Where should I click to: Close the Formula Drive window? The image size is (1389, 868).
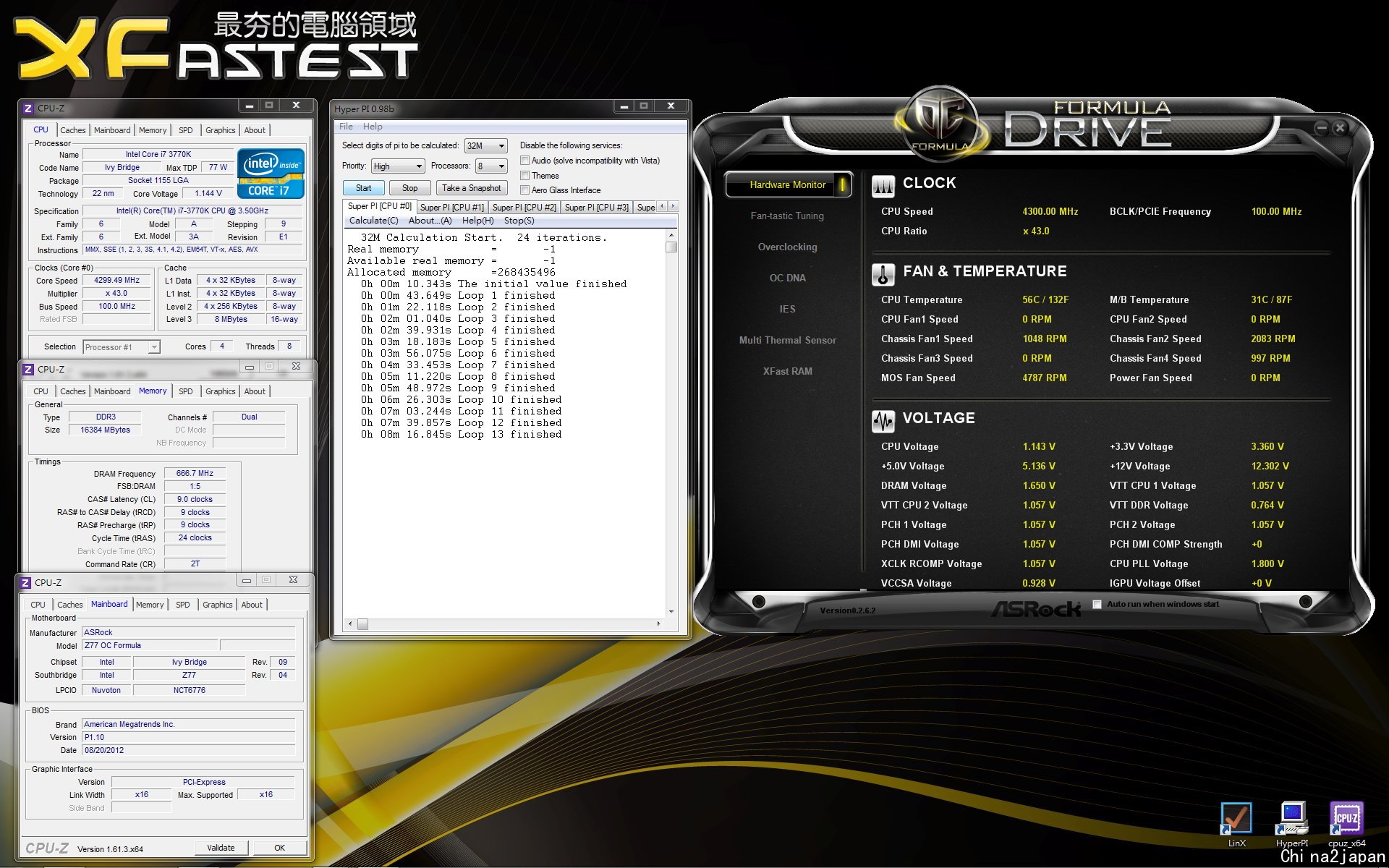tap(1340, 127)
